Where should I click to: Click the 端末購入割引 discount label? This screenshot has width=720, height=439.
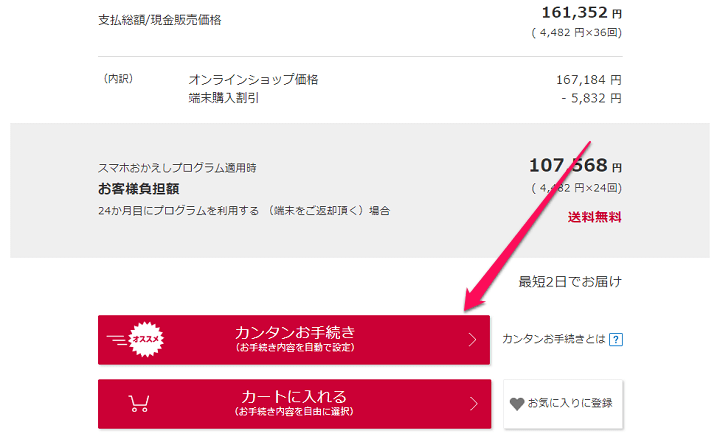[x=224, y=98]
